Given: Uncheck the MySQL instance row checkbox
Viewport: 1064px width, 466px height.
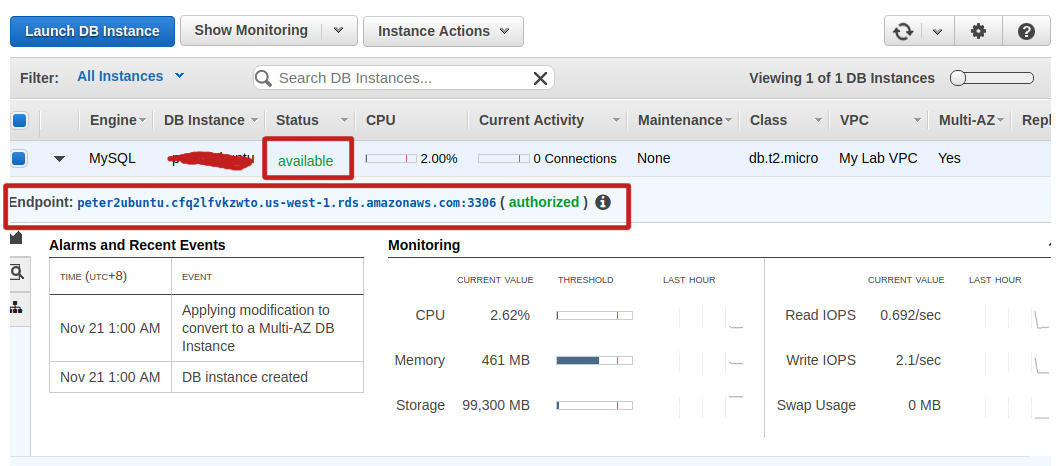Looking at the screenshot, I should pos(19,158).
